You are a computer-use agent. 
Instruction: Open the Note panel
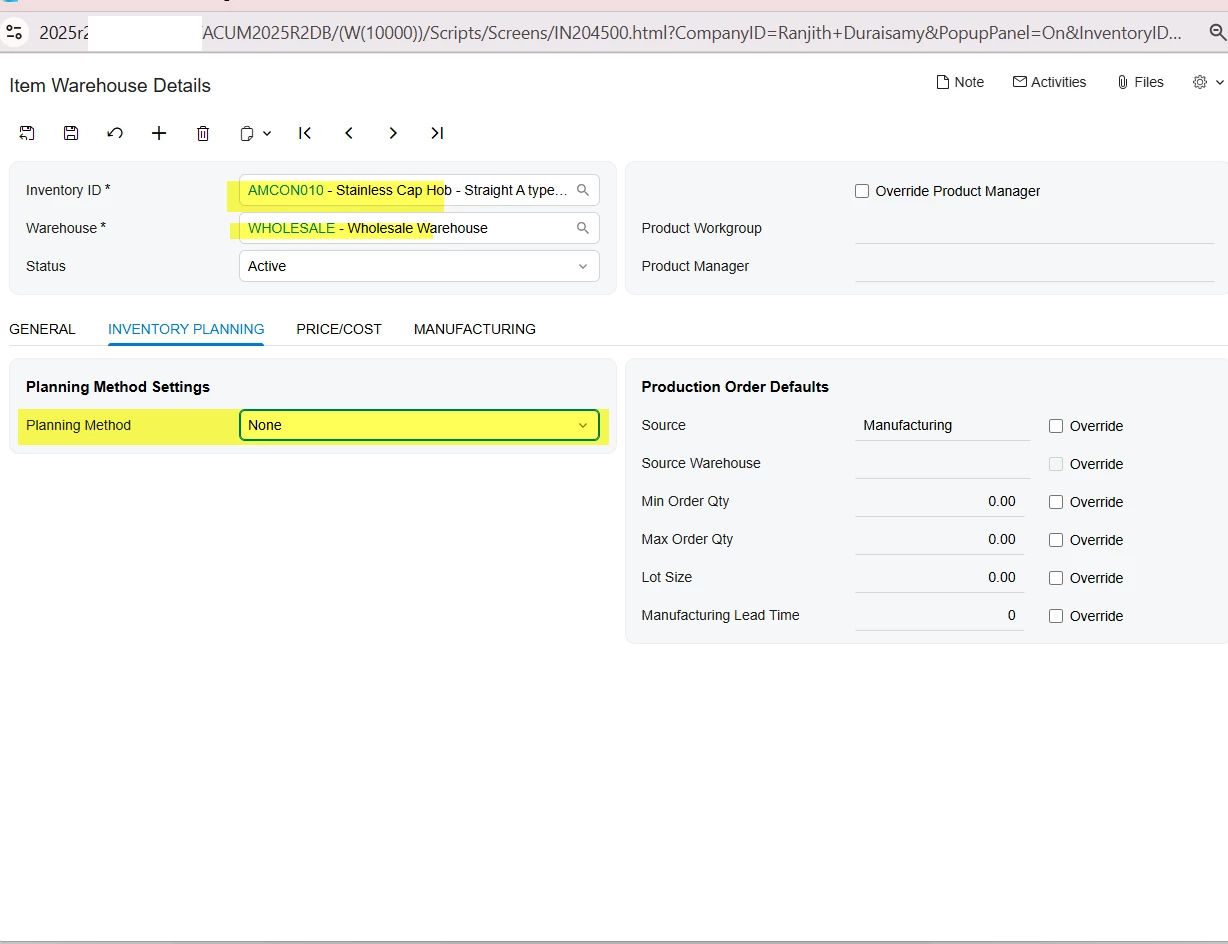pyautogui.click(x=959, y=82)
